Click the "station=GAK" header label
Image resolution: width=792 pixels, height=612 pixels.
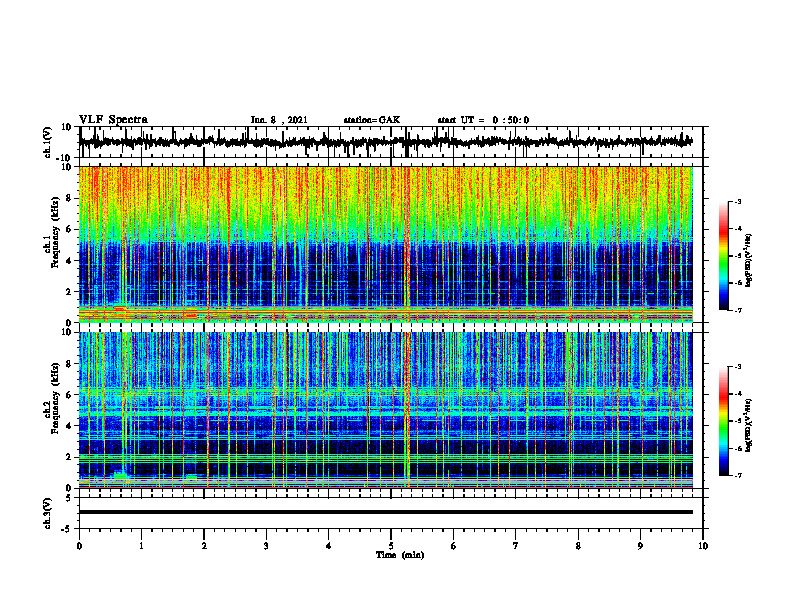click(x=372, y=120)
